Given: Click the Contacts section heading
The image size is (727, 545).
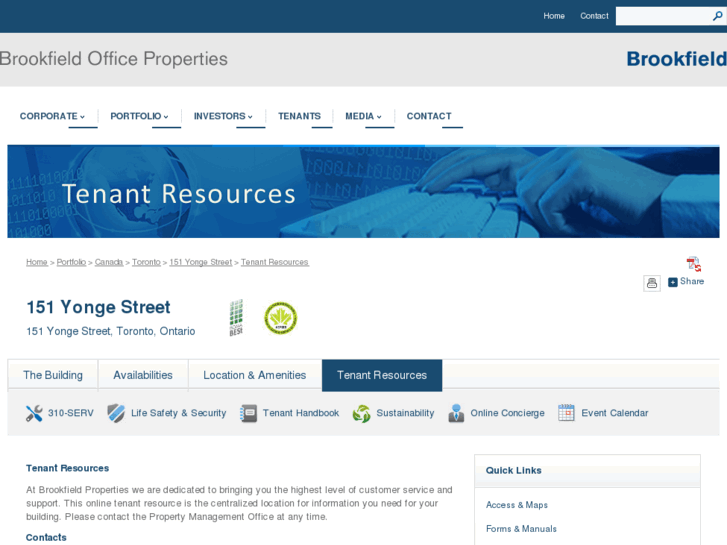Looking at the screenshot, I should [46, 538].
